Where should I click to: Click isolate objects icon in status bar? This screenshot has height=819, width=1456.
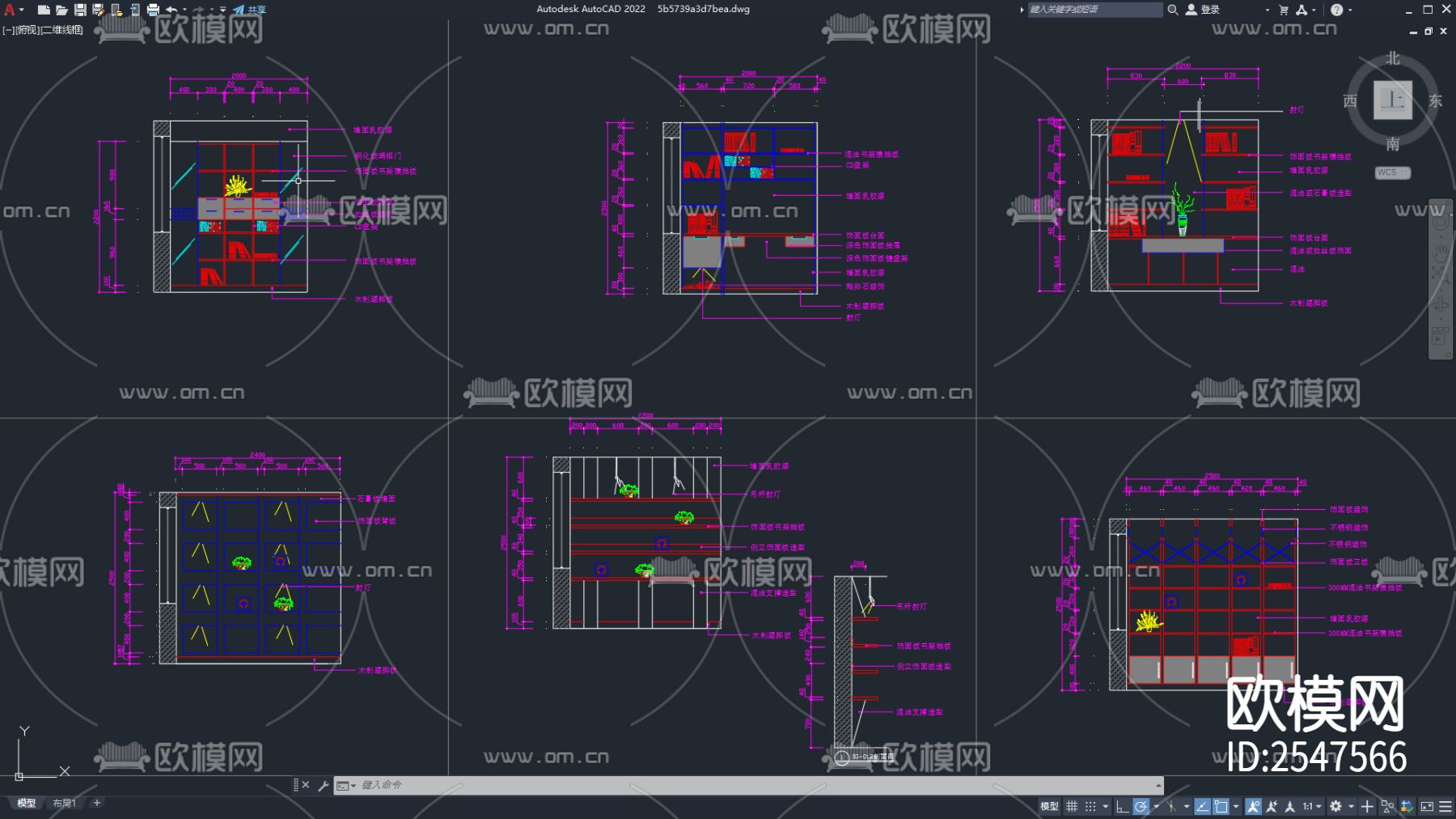pyautogui.click(x=1388, y=806)
